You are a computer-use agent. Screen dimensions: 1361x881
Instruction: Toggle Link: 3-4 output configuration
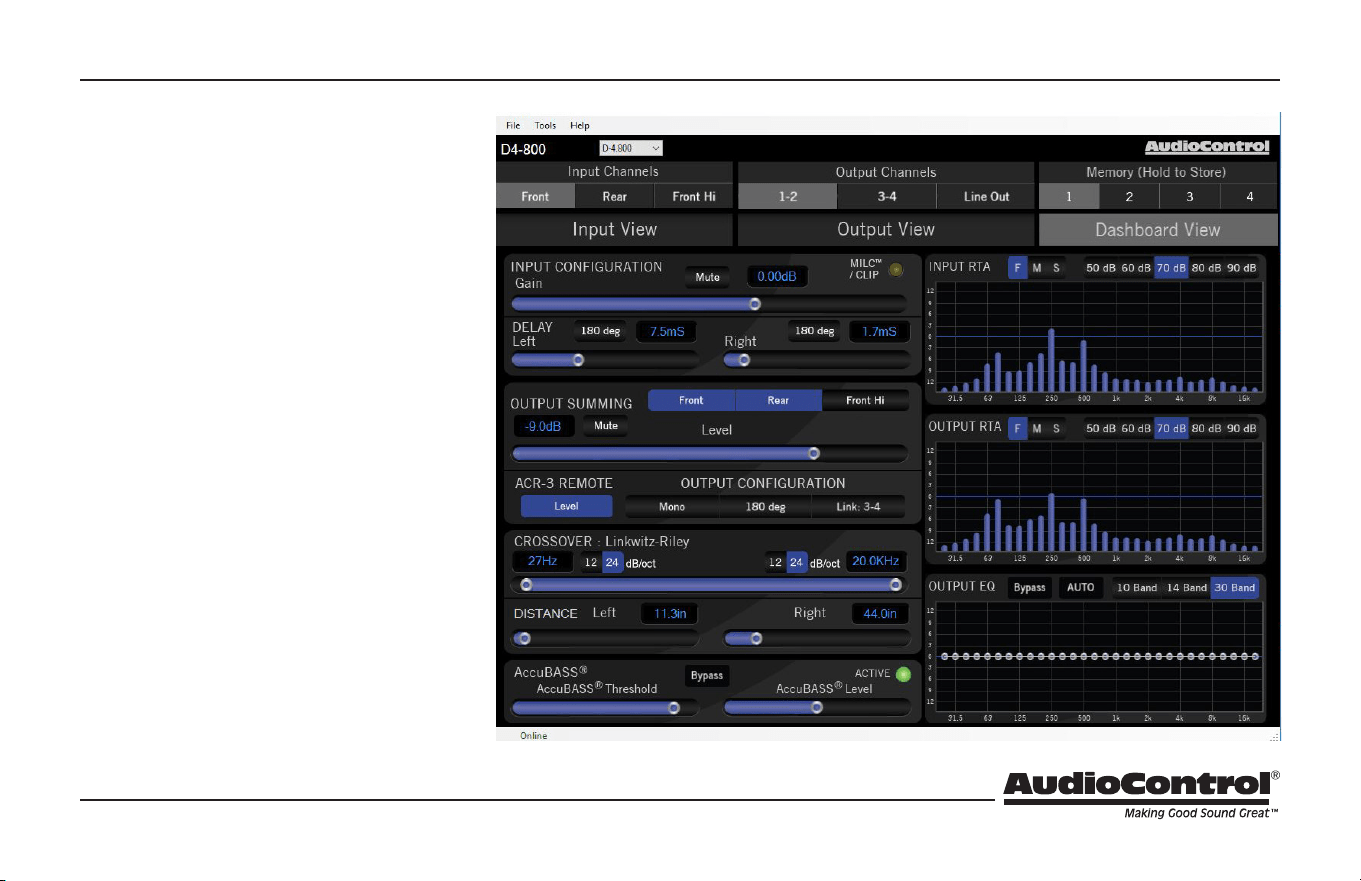(858, 507)
